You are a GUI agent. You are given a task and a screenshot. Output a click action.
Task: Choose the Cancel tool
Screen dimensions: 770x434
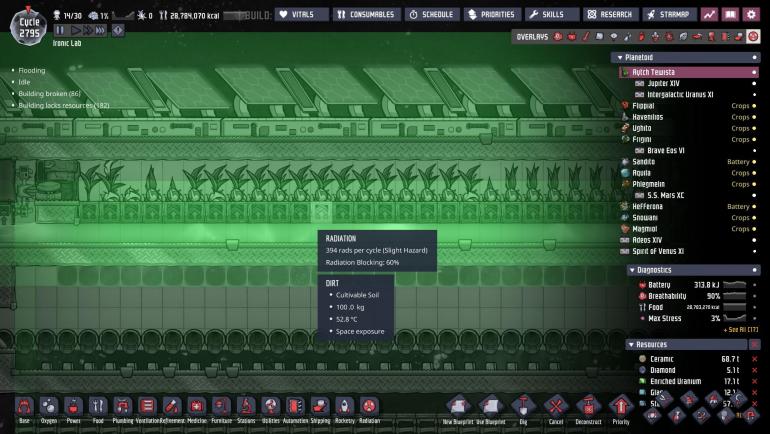tap(555, 407)
